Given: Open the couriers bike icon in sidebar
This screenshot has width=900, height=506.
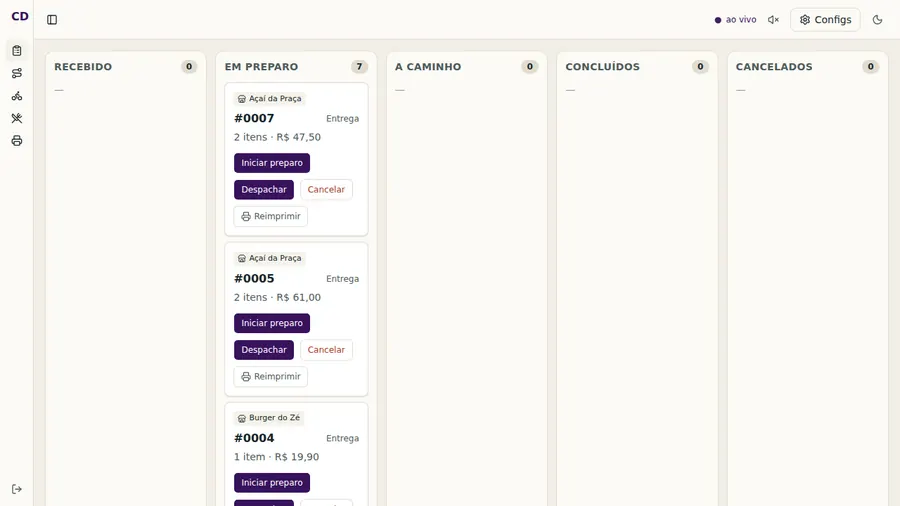Looking at the screenshot, I should pos(17,96).
